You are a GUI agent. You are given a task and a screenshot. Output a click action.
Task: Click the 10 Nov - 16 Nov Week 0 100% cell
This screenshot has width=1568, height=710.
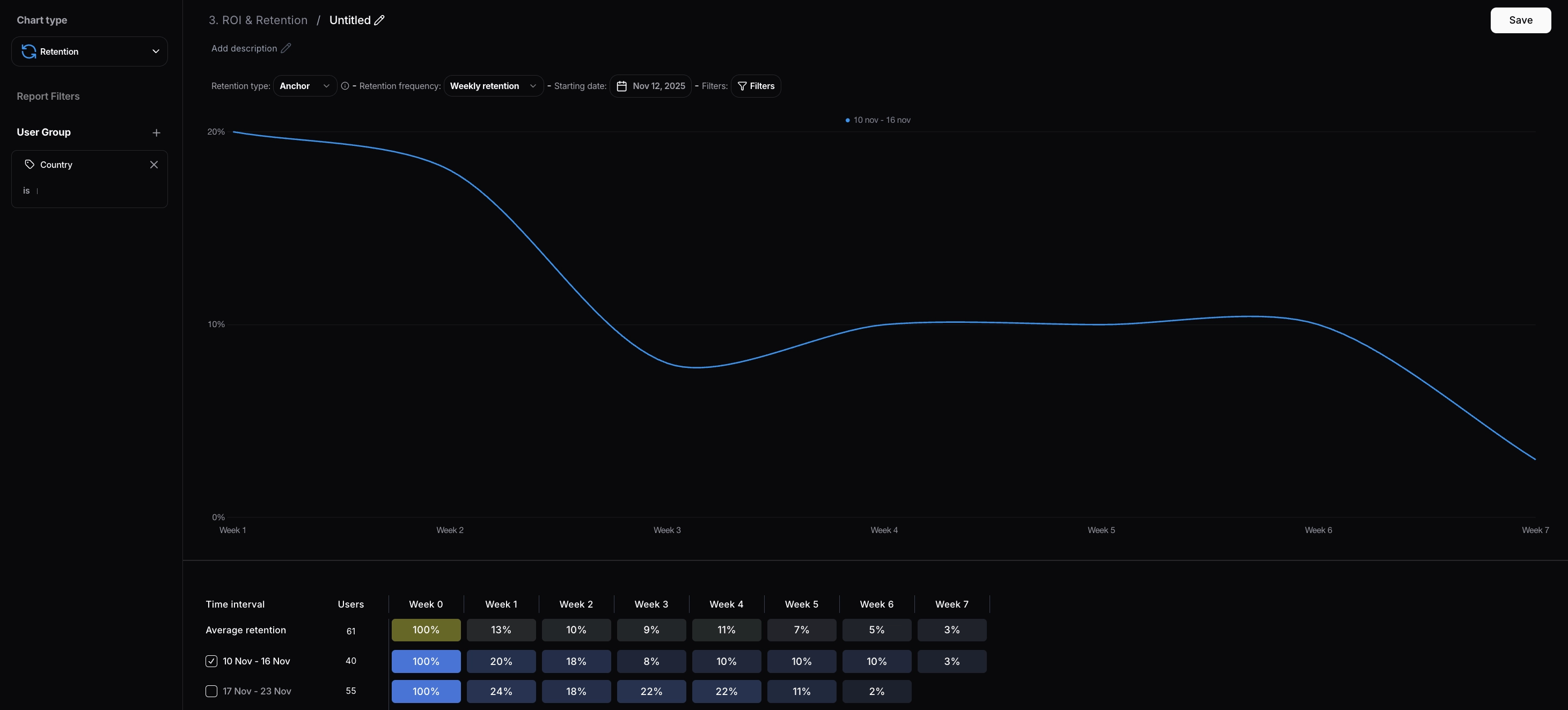click(x=426, y=661)
